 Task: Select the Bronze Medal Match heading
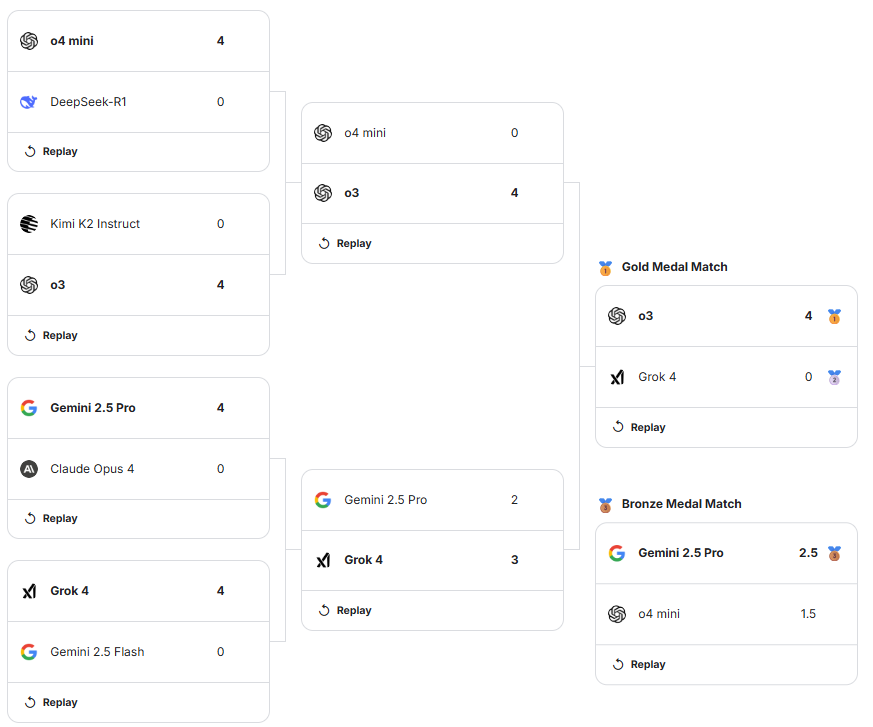(x=681, y=504)
